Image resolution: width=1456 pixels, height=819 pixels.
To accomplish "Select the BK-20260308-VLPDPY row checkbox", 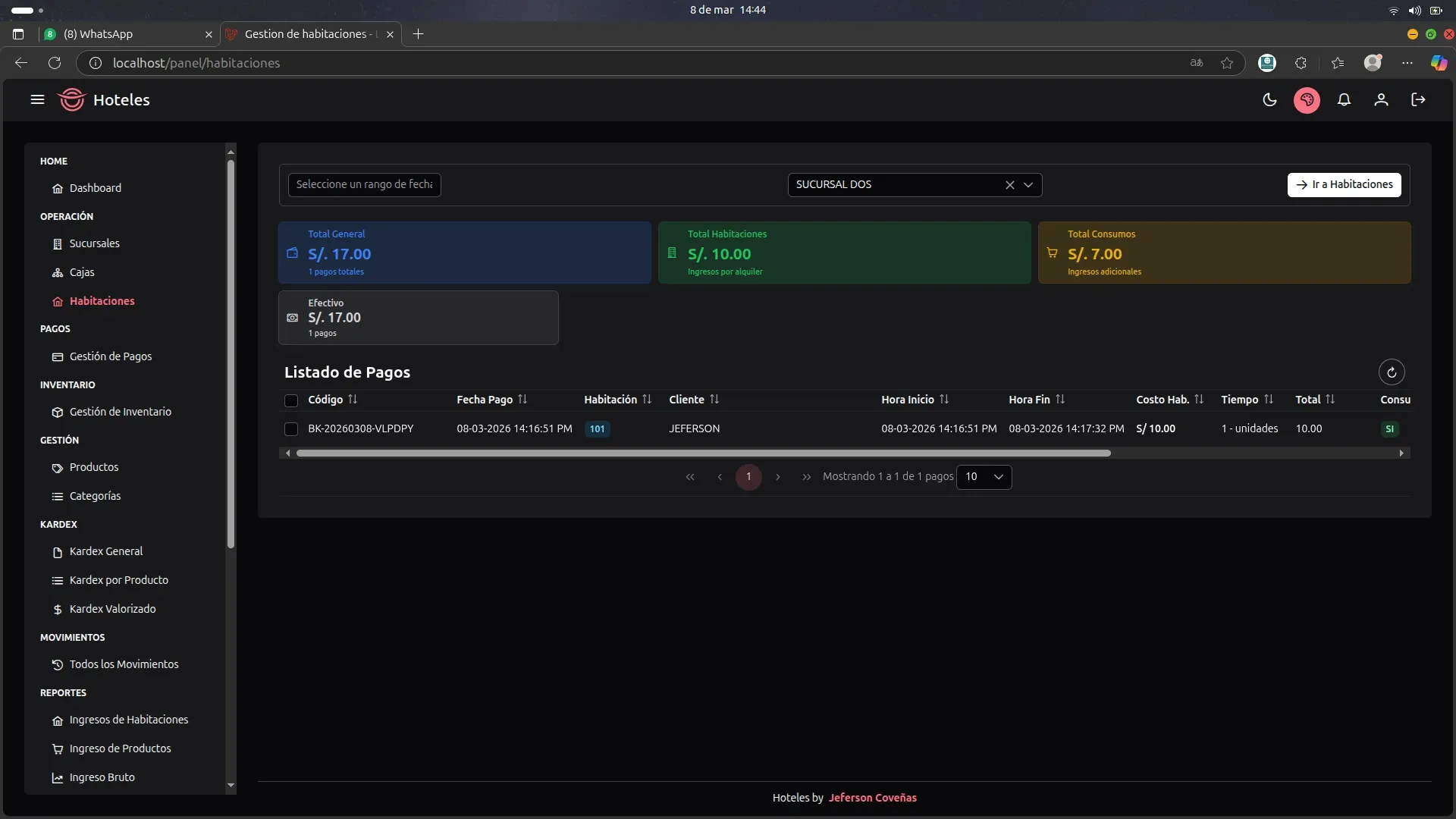I will [291, 429].
